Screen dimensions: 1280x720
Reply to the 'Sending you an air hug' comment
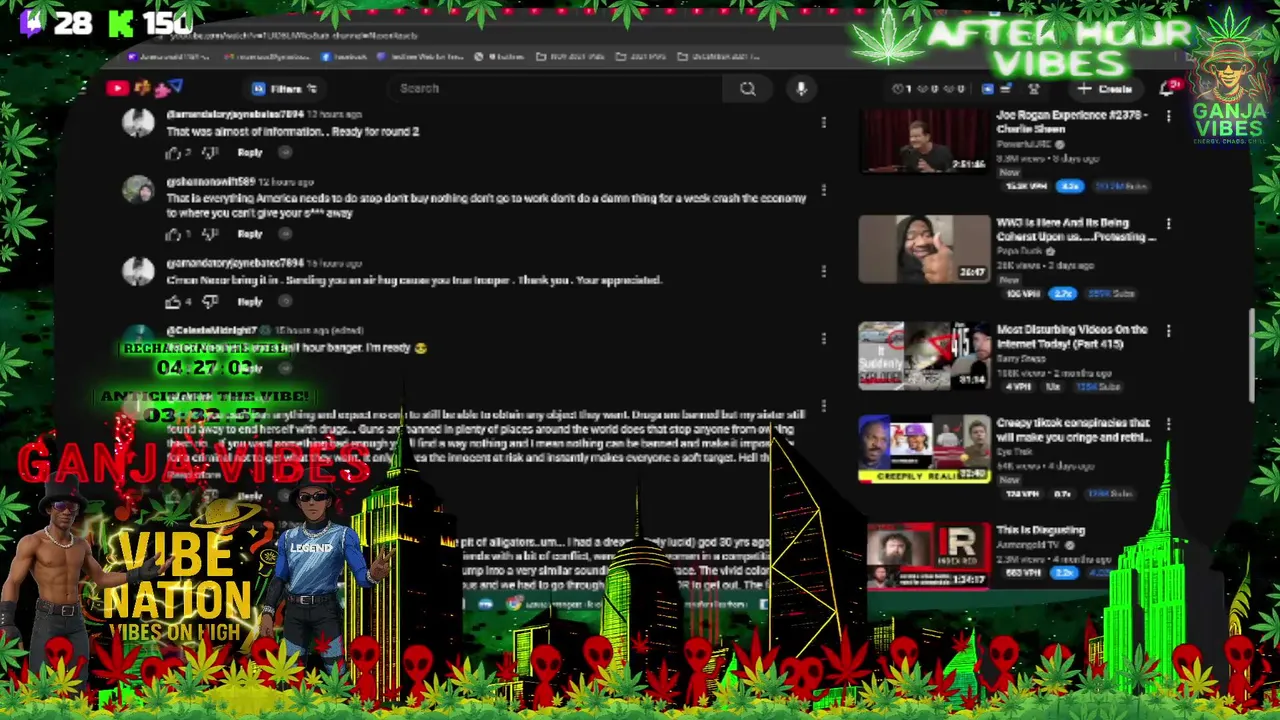coord(250,302)
